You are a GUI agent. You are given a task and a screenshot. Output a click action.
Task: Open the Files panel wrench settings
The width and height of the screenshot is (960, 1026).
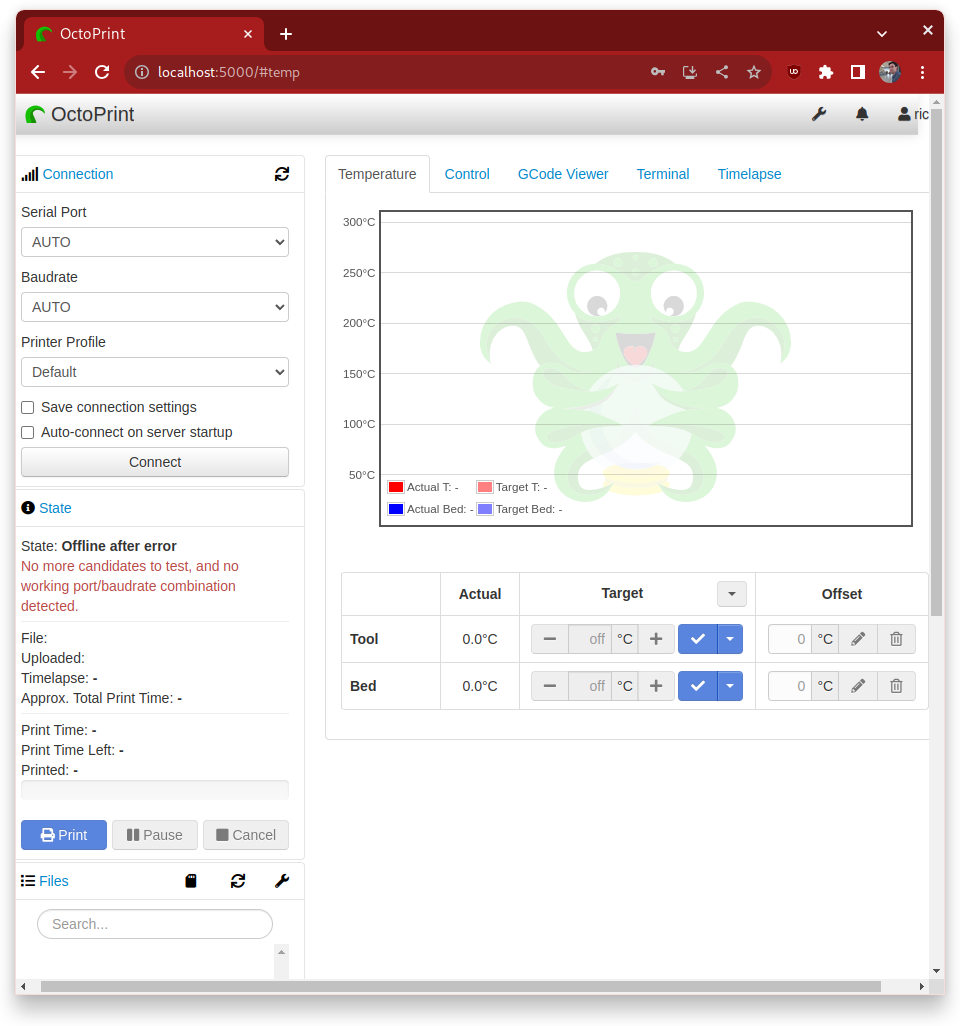coord(282,881)
